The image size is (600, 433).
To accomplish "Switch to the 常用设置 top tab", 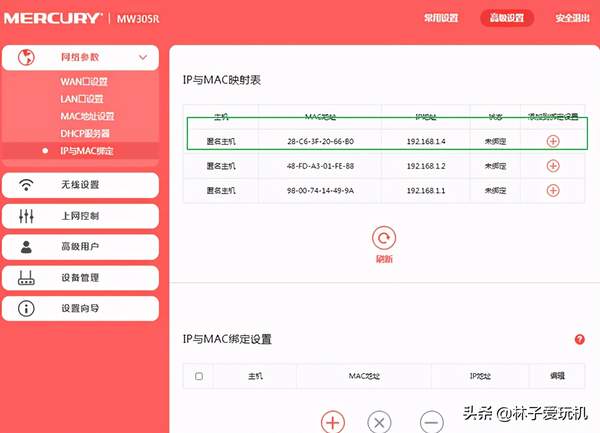I will pyautogui.click(x=440, y=18).
